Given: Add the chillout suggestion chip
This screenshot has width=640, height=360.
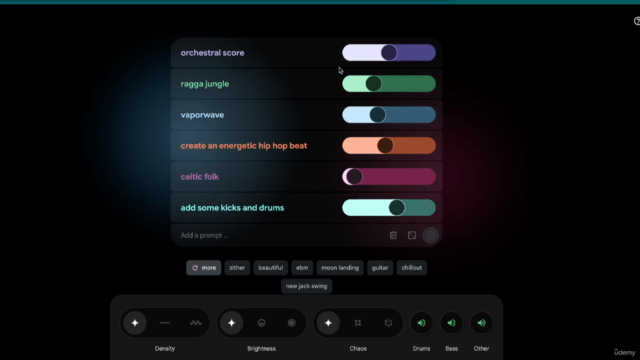Looking at the screenshot, I should (411, 268).
